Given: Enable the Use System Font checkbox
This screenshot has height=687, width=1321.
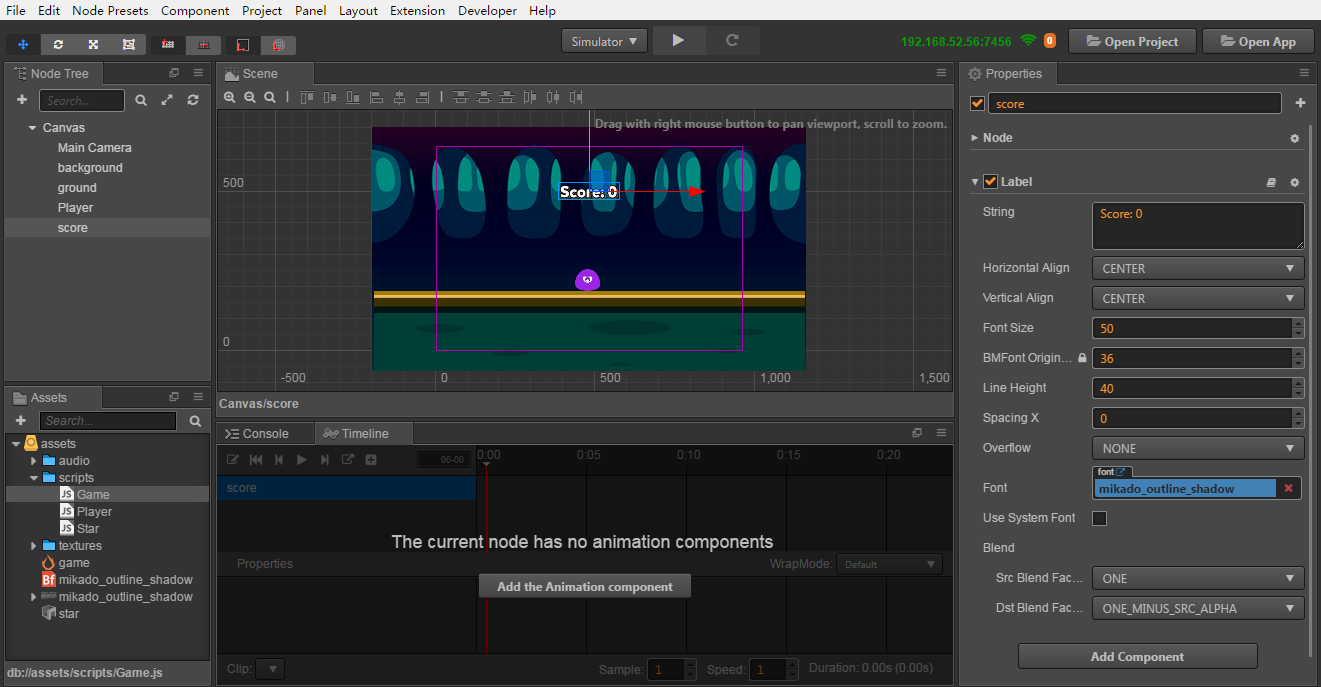Looking at the screenshot, I should click(x=1099, y=518).
